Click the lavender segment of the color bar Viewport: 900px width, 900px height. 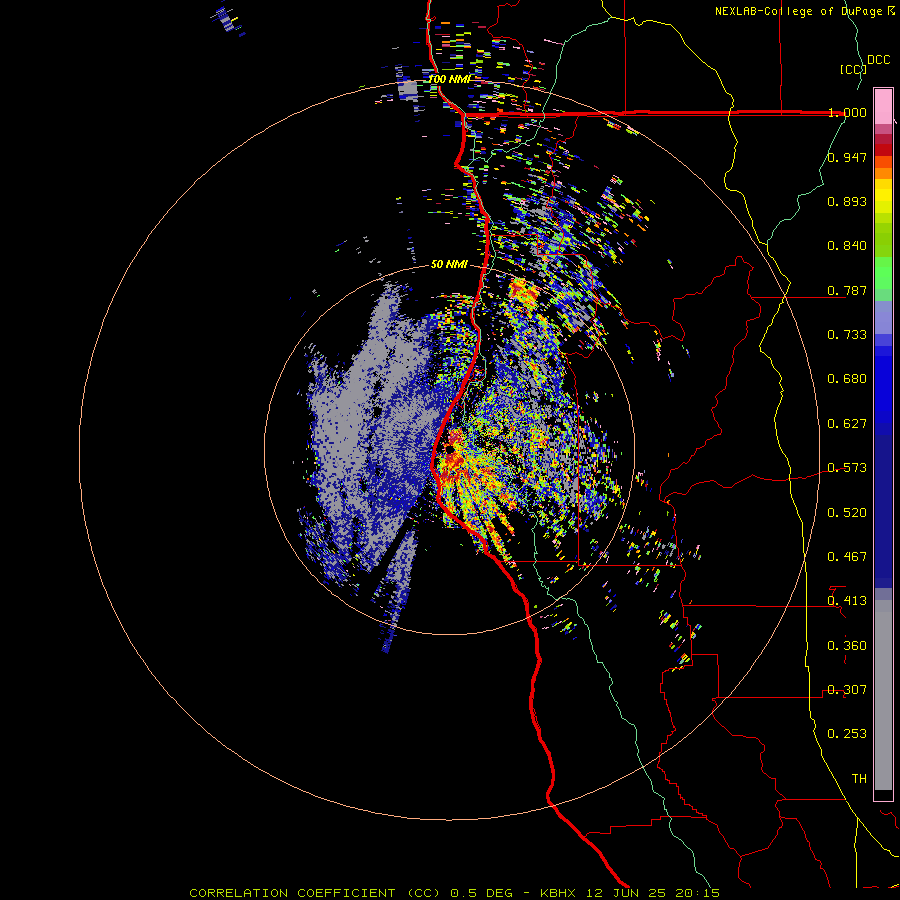[x=883, y=317]
